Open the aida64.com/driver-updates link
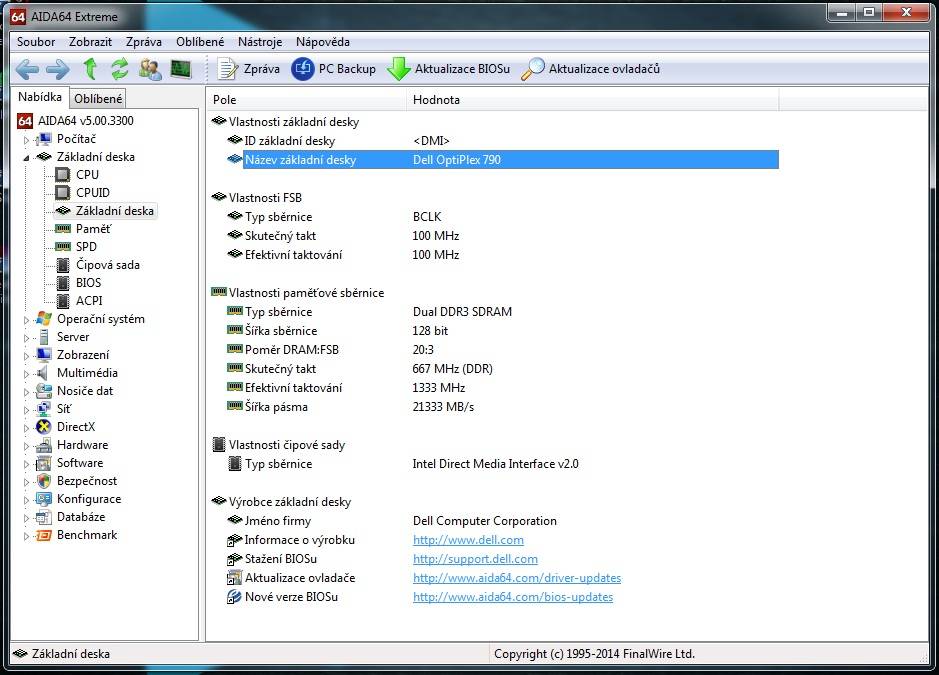939x675 pixels. [517, 578]
